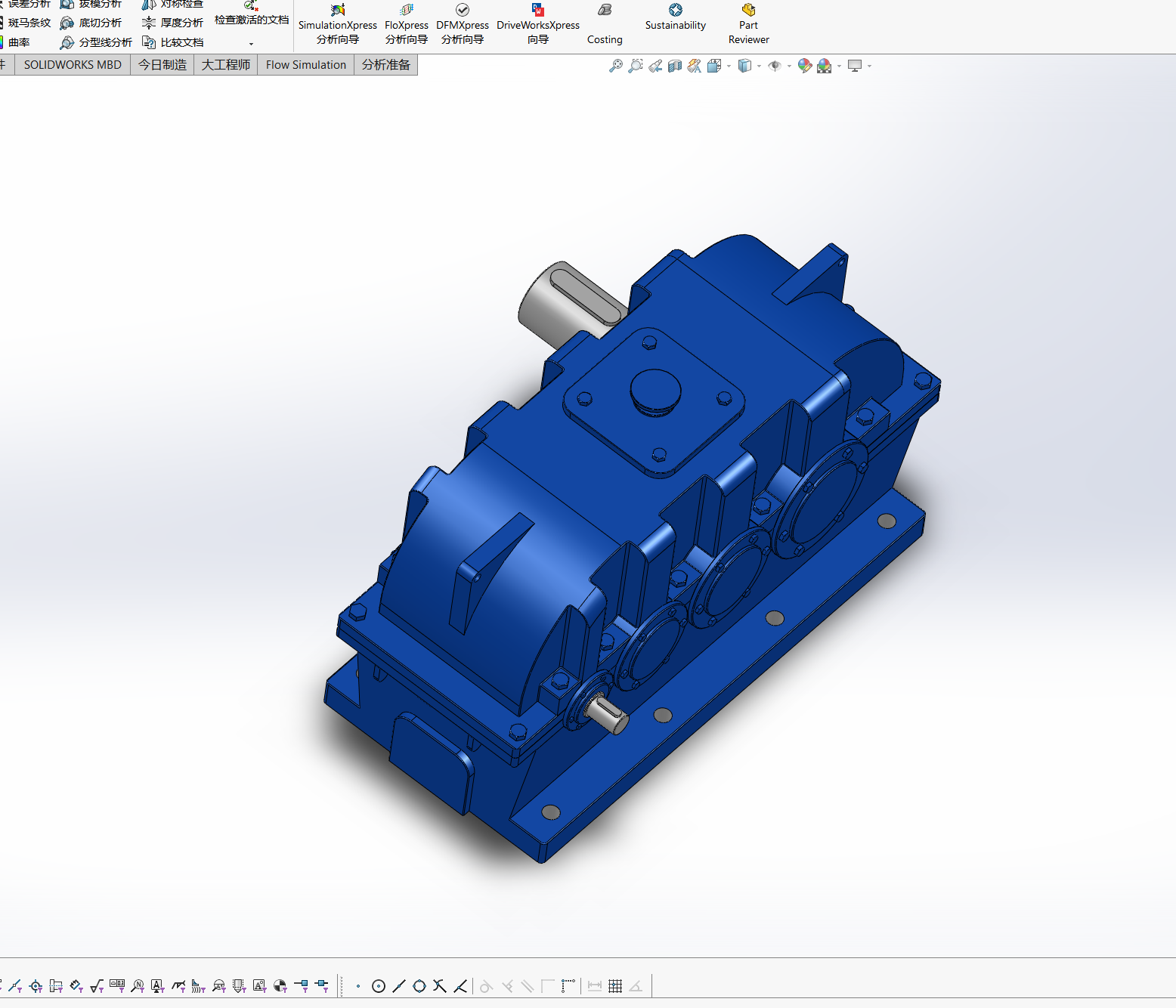Open Check Active Document (检查激活的文档)
The image size is (1176, 1008).
pos(252,14)
